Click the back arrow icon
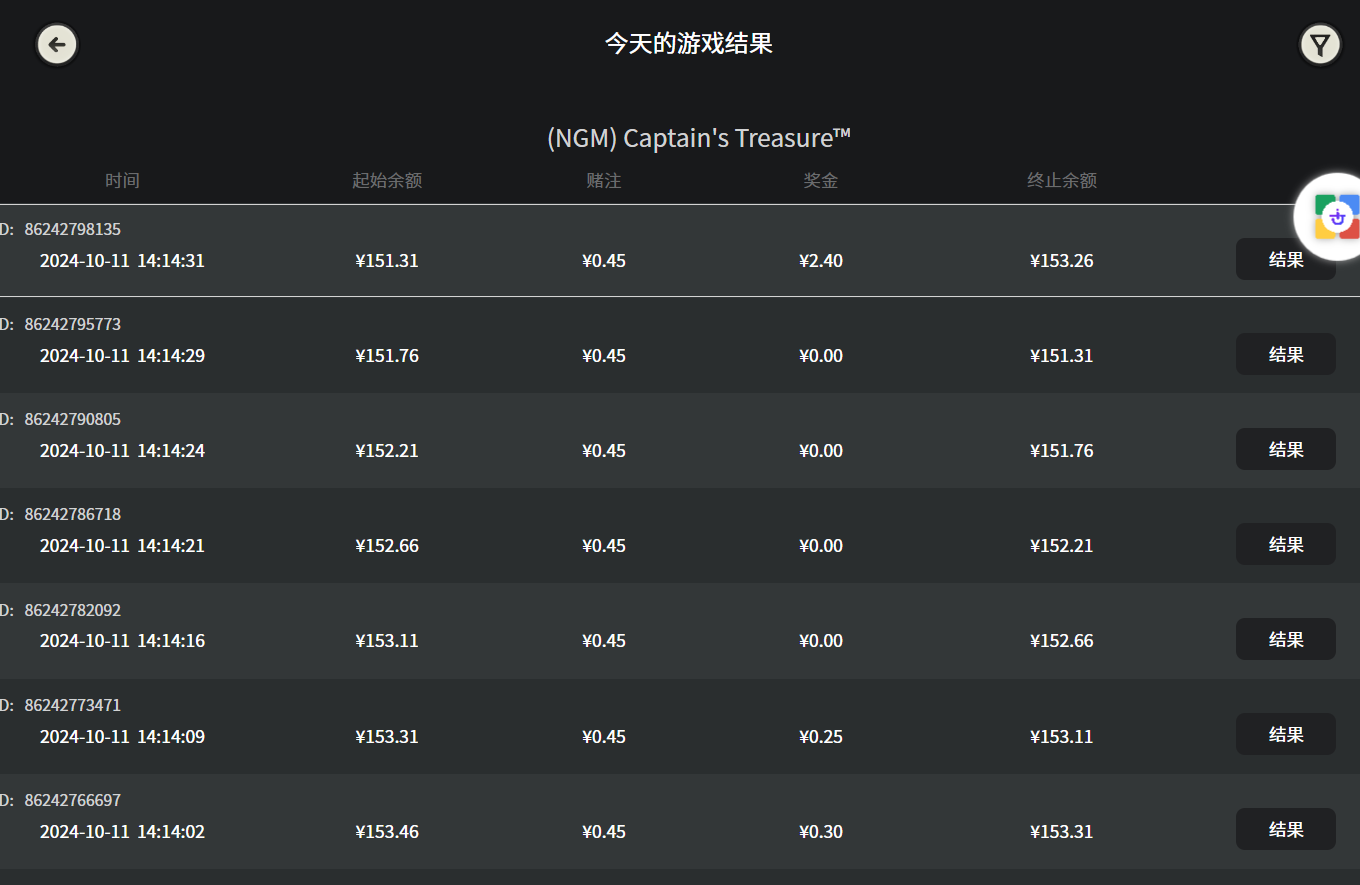The height and width of the screenshot is (885, 1360). pos(57,44)
